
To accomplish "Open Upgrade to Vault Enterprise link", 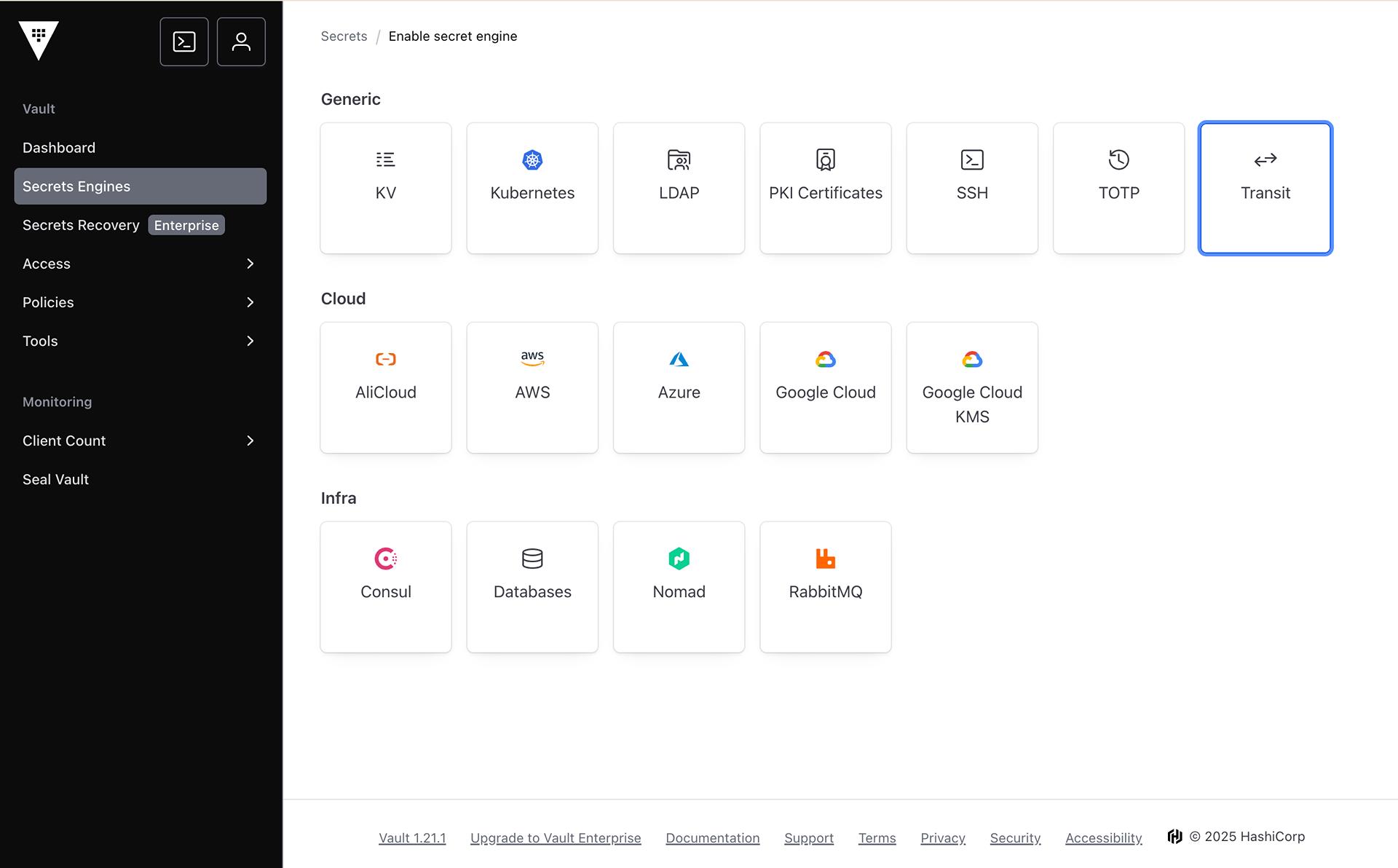I will [x=556, y=838].
